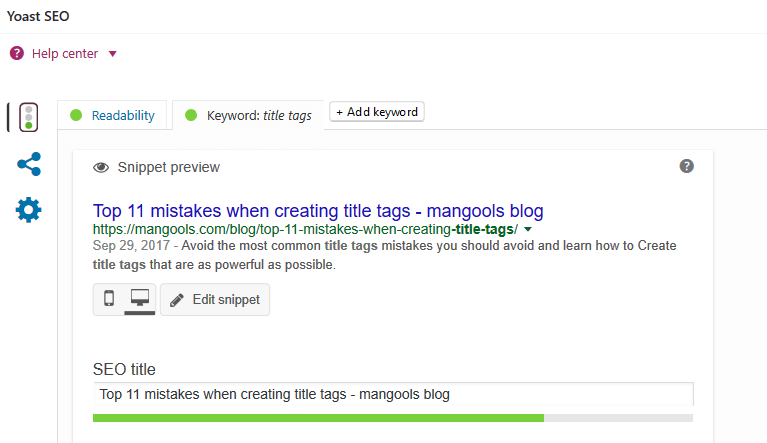Expand the Help center dropdown arrow
The height and width of the screenshot is (443, 767).
[112, 54]
